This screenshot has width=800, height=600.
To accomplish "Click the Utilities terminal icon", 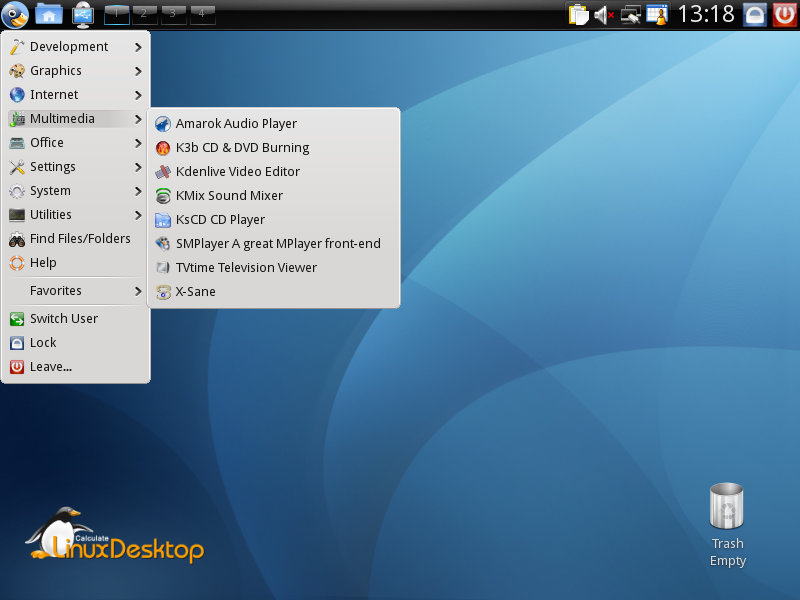I will [x=17, y=215].
